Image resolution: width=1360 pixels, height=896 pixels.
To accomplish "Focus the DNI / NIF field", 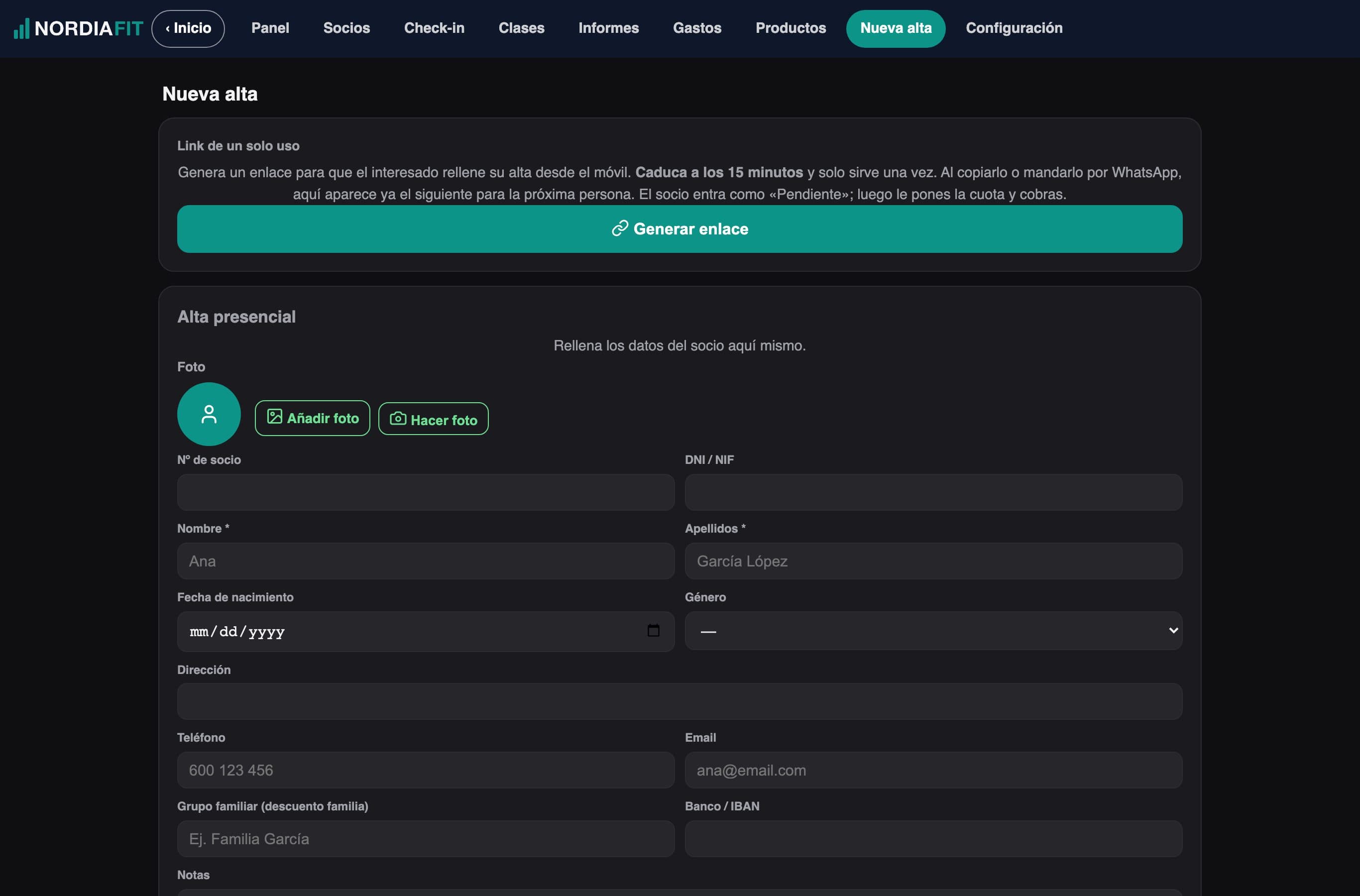I will tap(933, 493).
